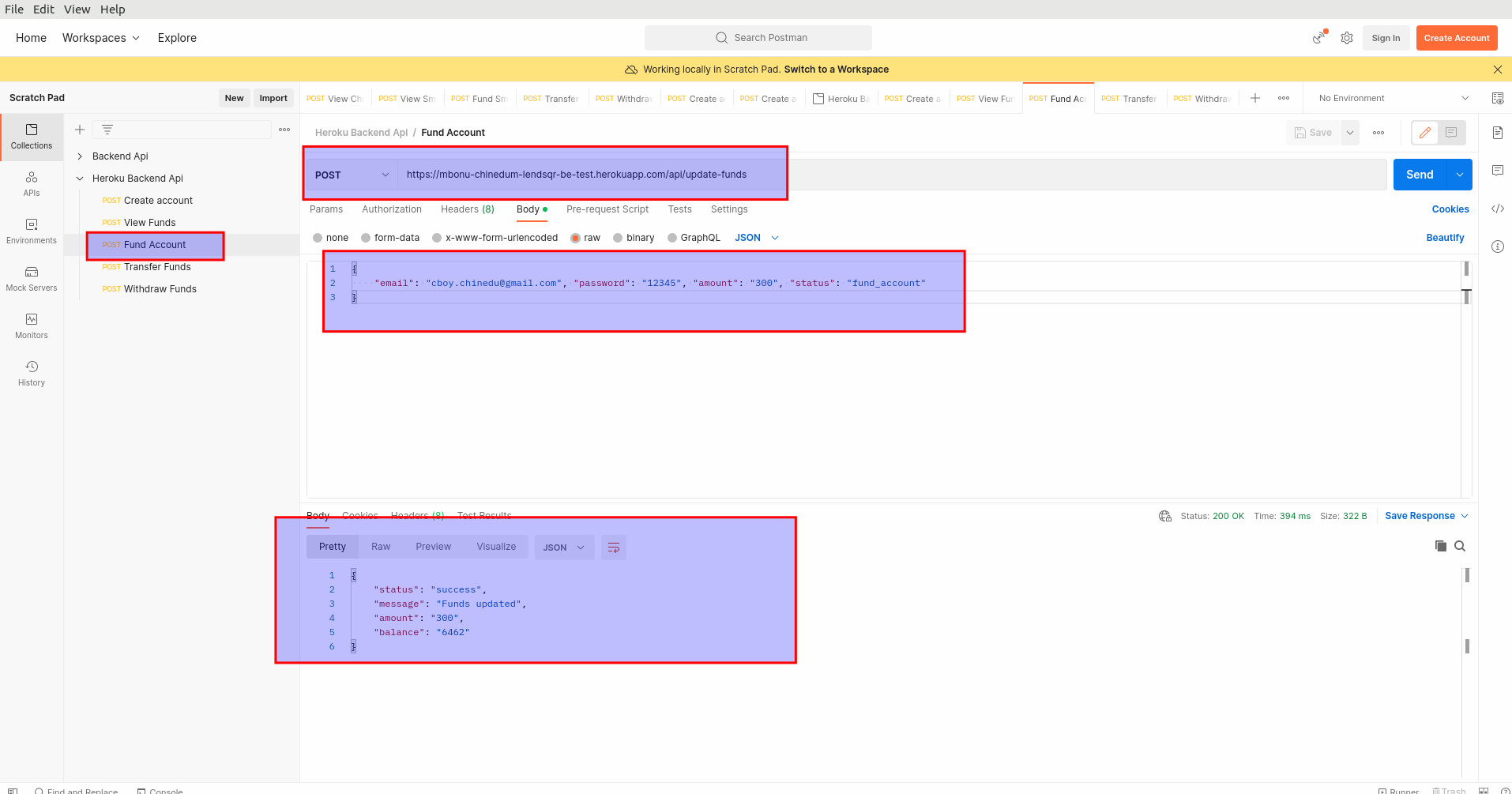Click the settings gear icon in header
Image resolution: width=1512 pixels, height=794 pixels.
click(1347, 38)
